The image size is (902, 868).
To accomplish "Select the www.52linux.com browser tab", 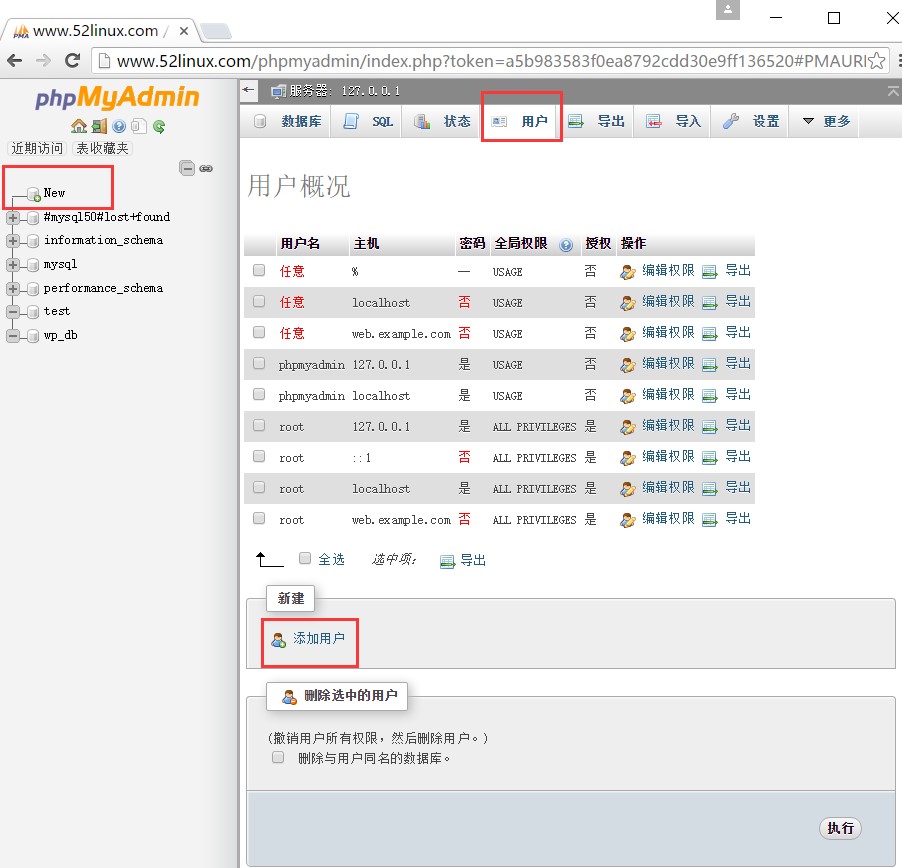I will [x=101, y=30].
